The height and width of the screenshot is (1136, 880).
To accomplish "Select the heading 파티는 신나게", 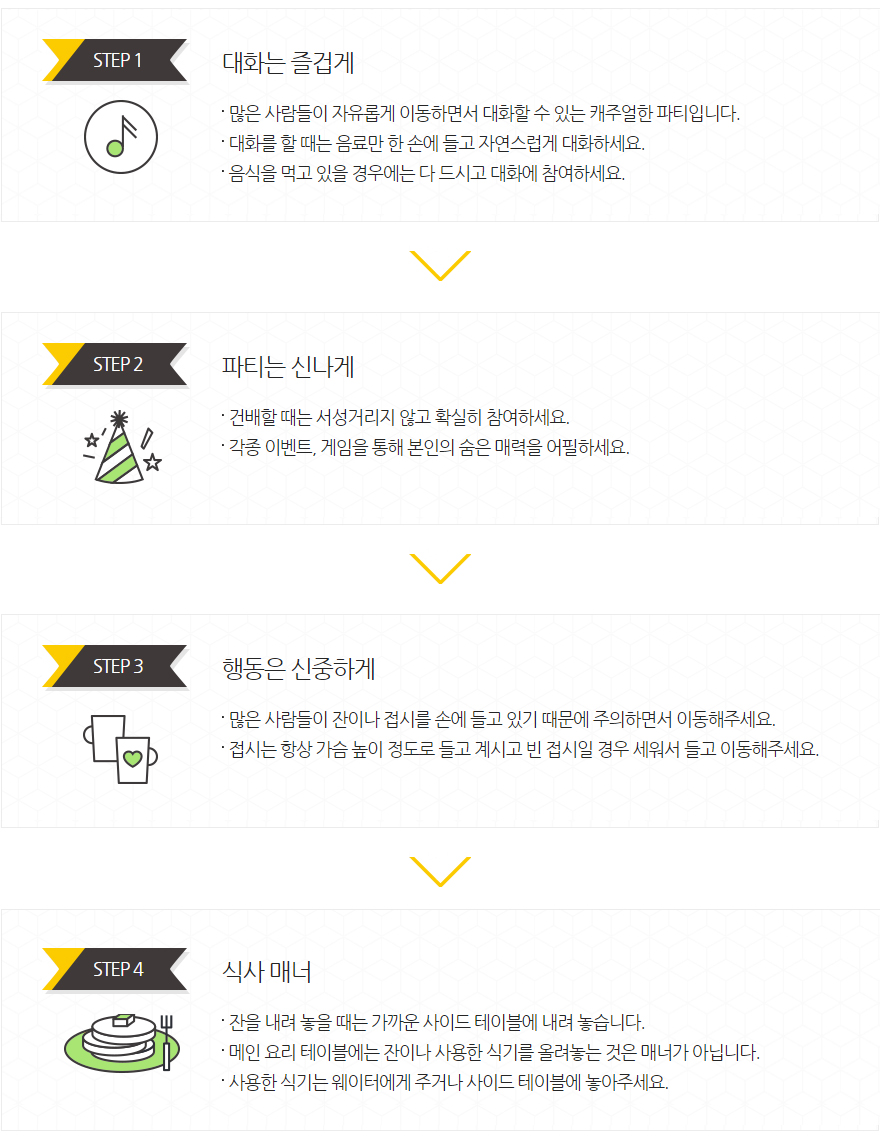I will pyautogui.click(x=288, y=367).
